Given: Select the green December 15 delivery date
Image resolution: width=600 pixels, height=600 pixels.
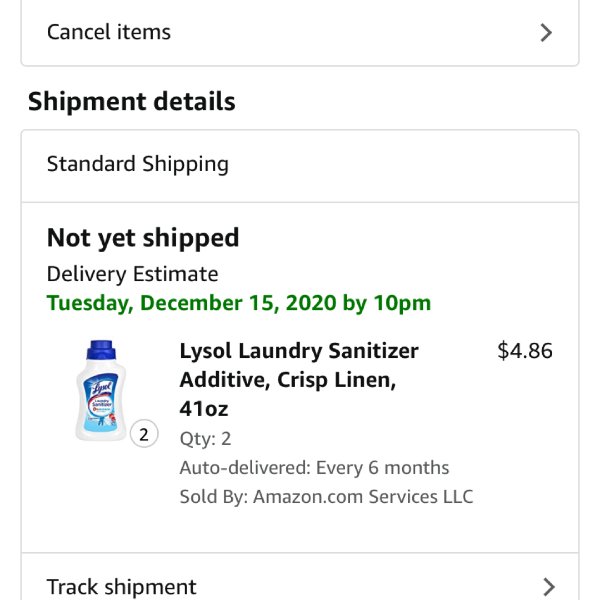Looking at the screenshot, I should coord(239,303).
